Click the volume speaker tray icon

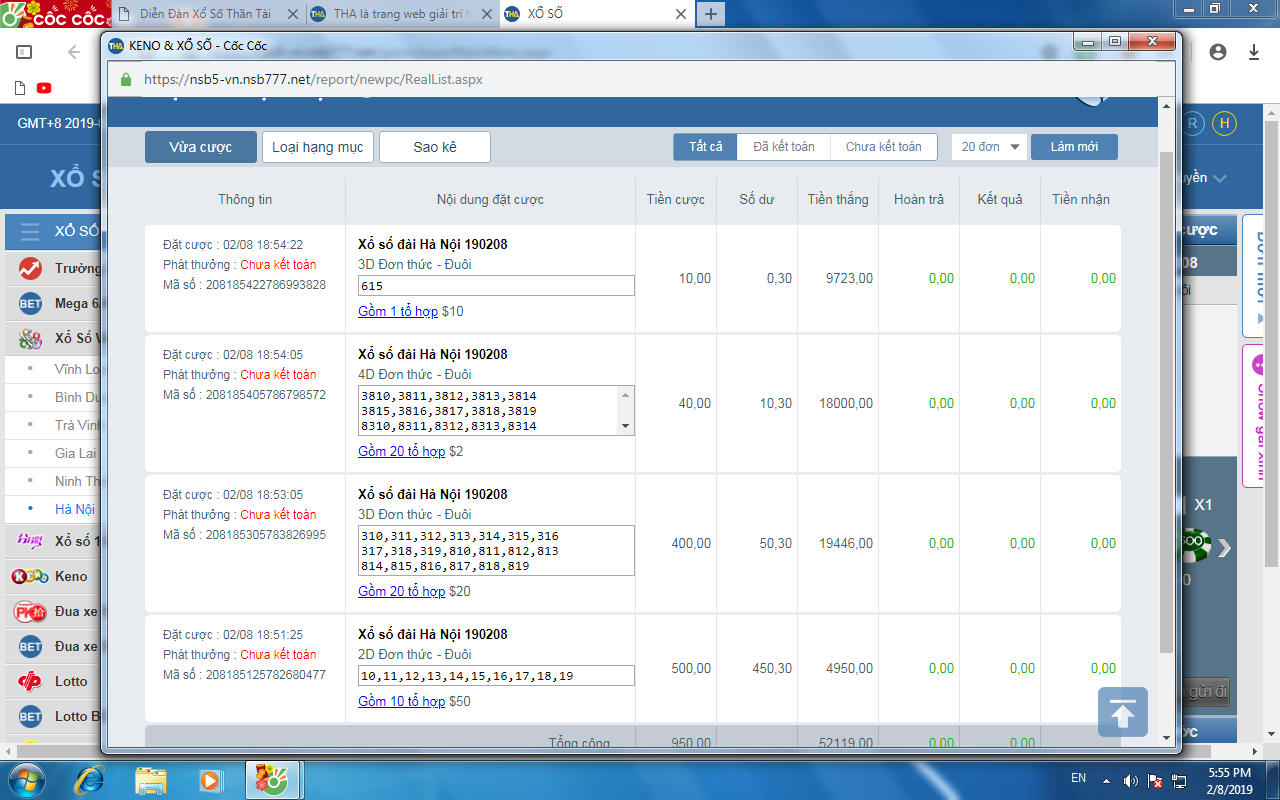coord(1130,780)
